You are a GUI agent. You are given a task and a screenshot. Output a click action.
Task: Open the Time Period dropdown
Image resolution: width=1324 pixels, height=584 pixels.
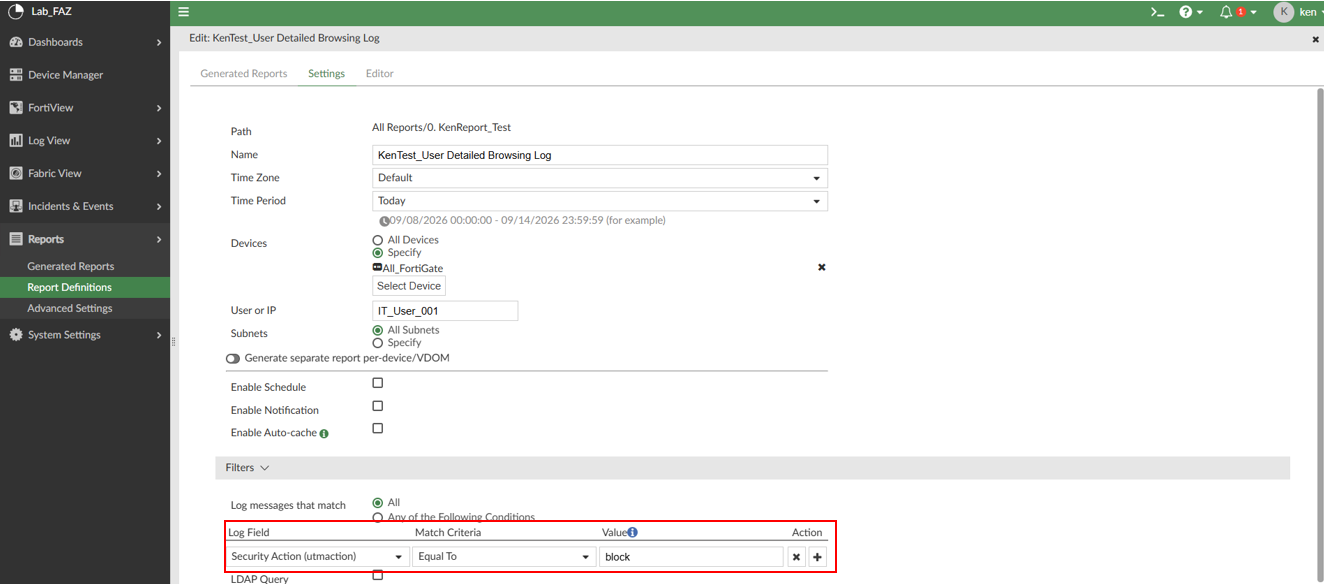(x=599, y=201)
